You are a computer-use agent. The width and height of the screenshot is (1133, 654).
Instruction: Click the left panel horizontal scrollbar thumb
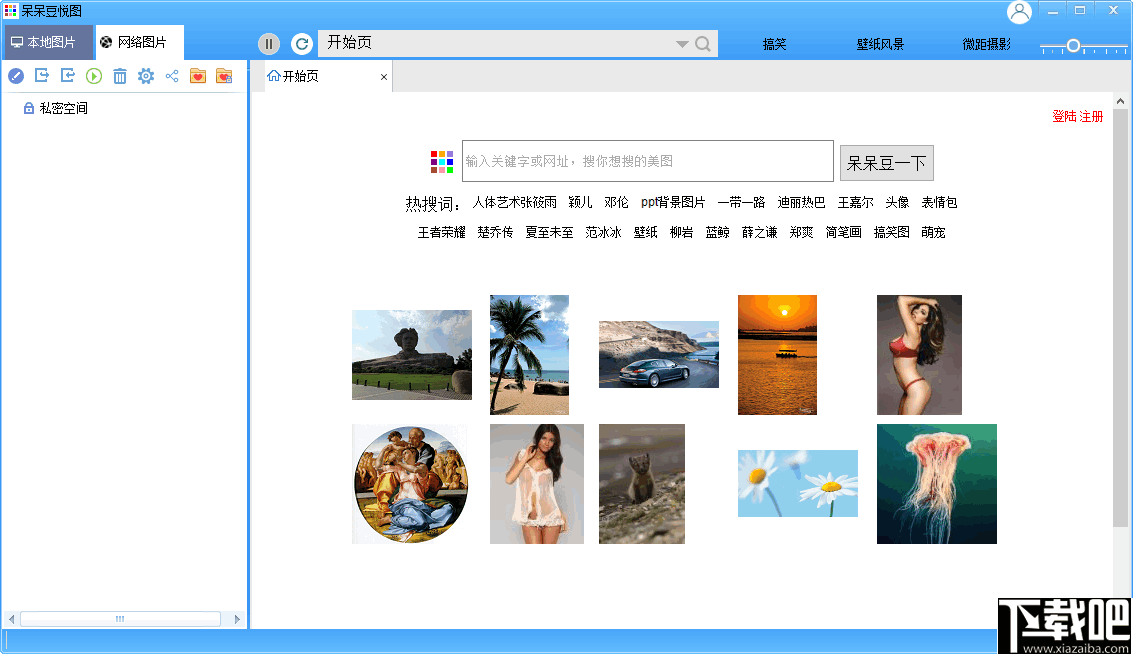click(x=120, y=619)
